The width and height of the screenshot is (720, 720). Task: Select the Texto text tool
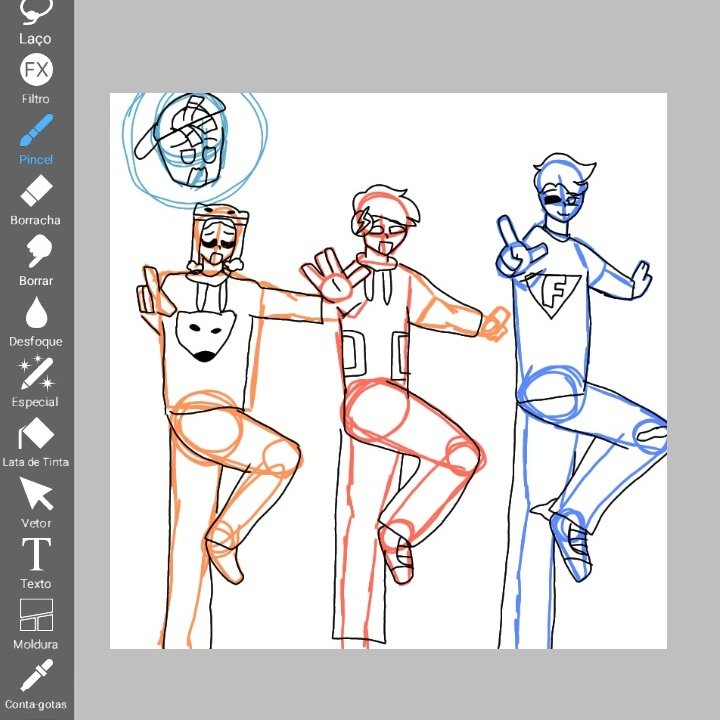click(x=36, y=563)
